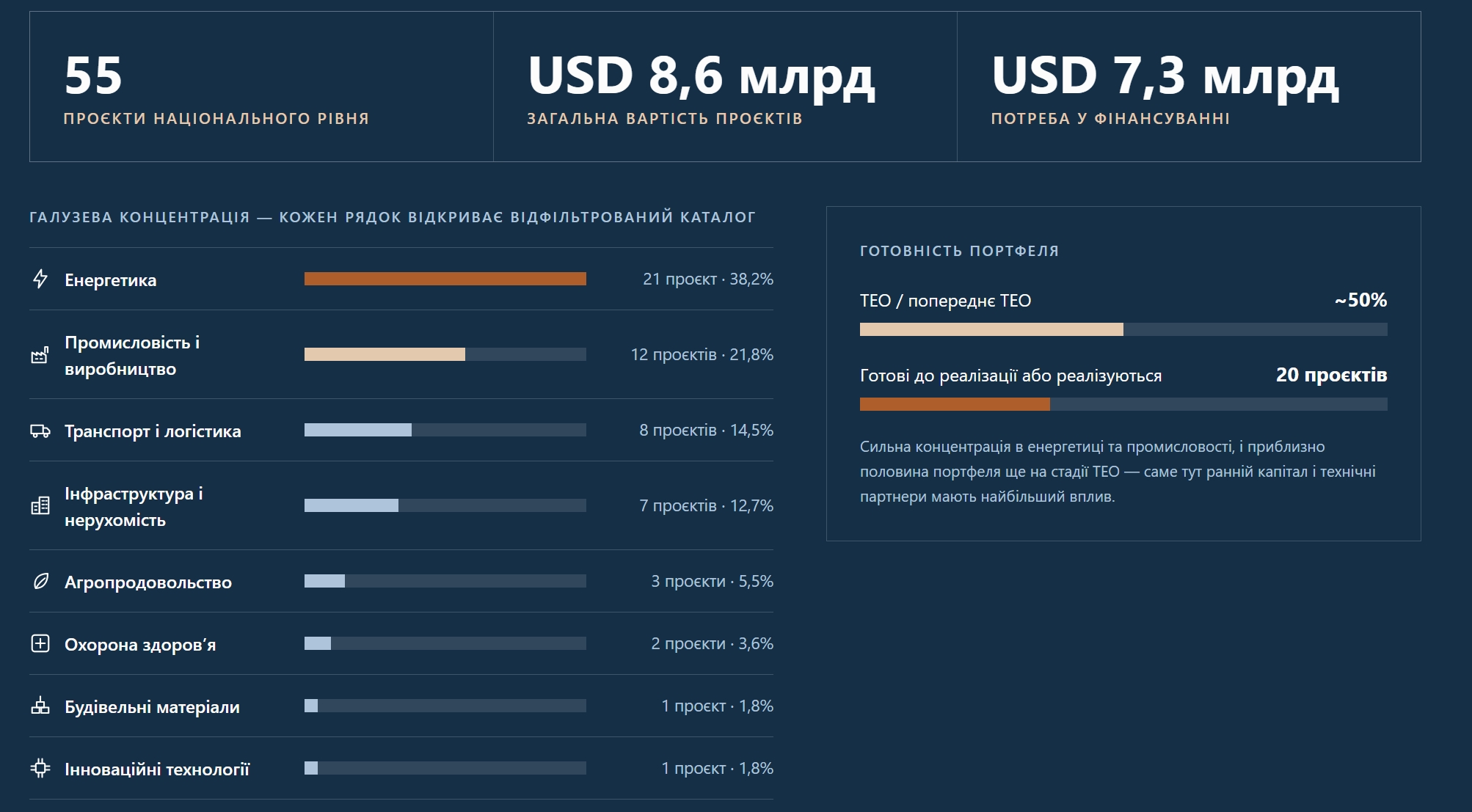
Task: Click the '7 проєктів · 12,7%' count text
Action: 706,505
